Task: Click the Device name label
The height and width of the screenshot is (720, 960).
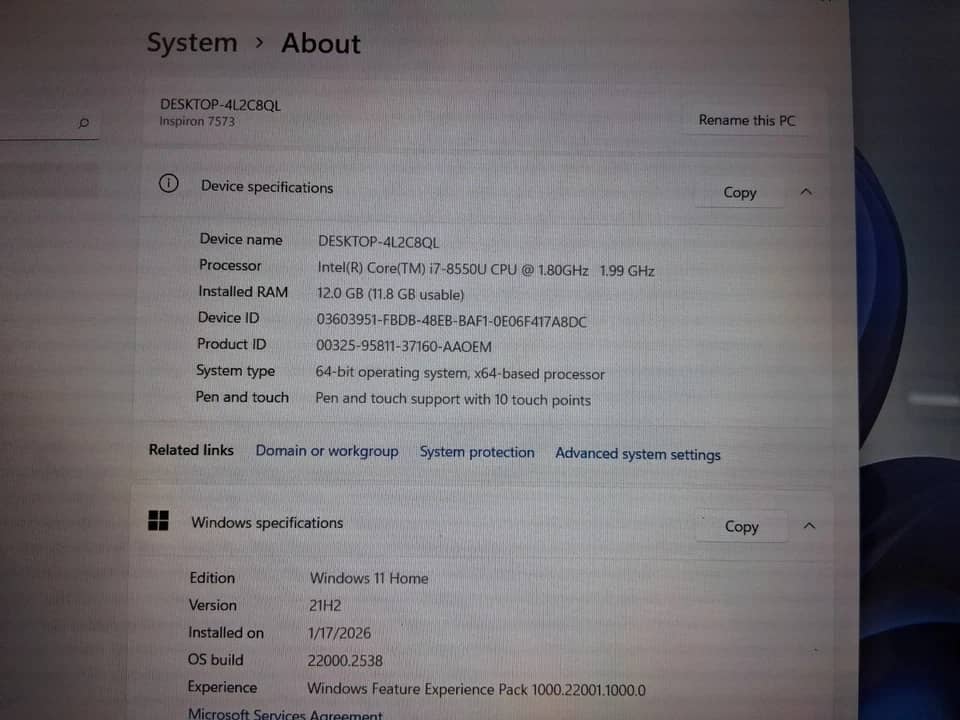Action: coord(241,239)
